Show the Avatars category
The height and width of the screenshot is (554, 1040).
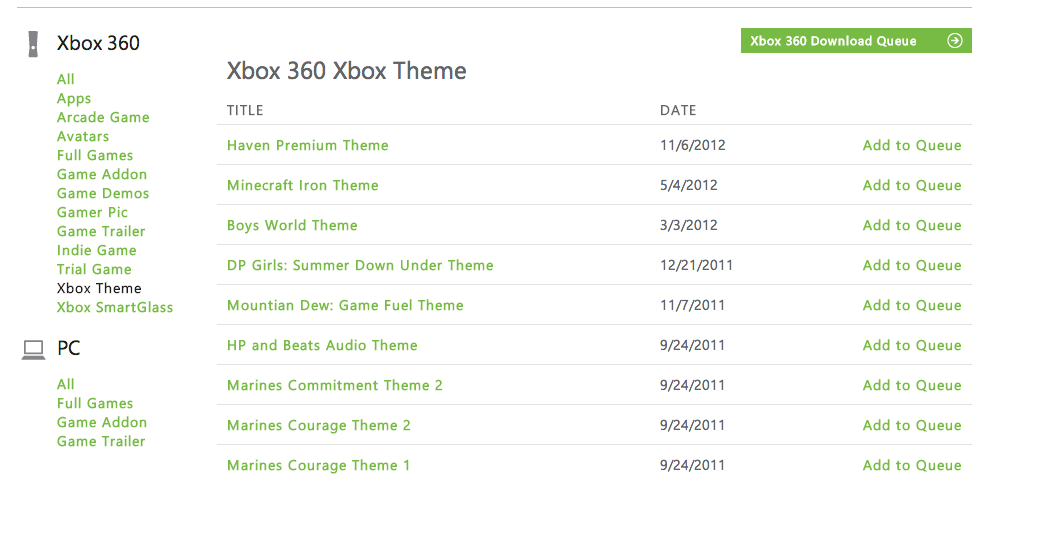[x=83, y=136]
